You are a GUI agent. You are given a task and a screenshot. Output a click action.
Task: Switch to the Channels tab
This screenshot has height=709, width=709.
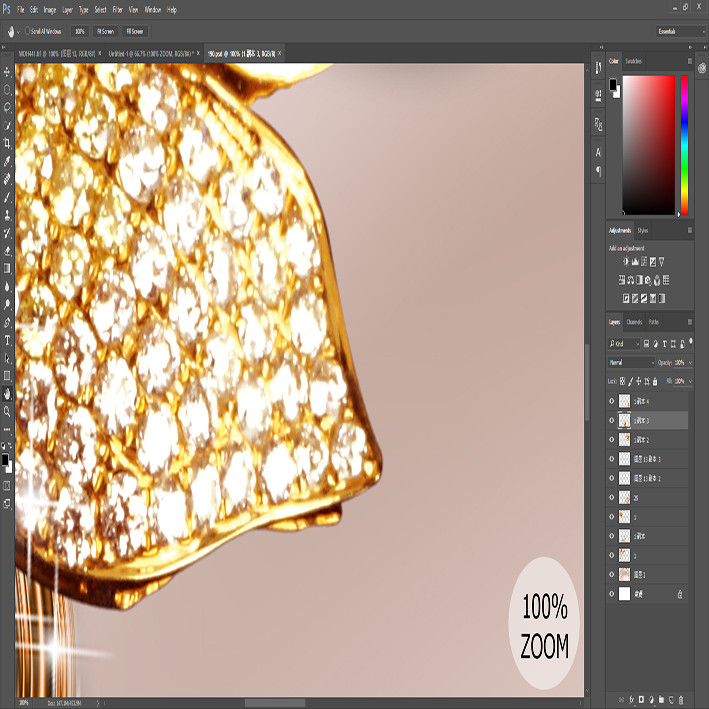click(634, 322)
